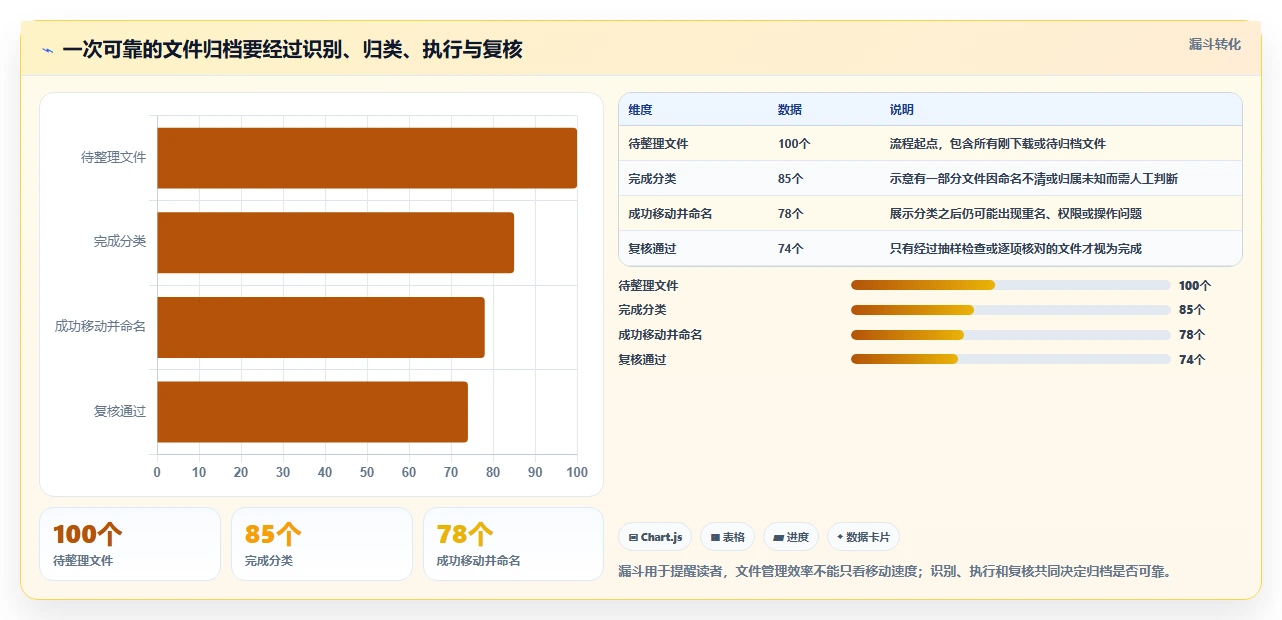Click the 成功移动并命名 cell in the table

coord(670,214)
